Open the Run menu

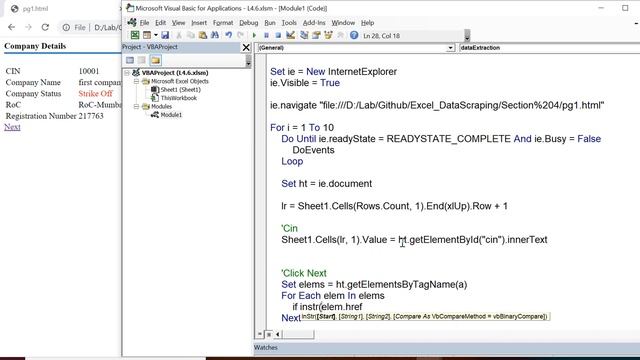(270, 23)
